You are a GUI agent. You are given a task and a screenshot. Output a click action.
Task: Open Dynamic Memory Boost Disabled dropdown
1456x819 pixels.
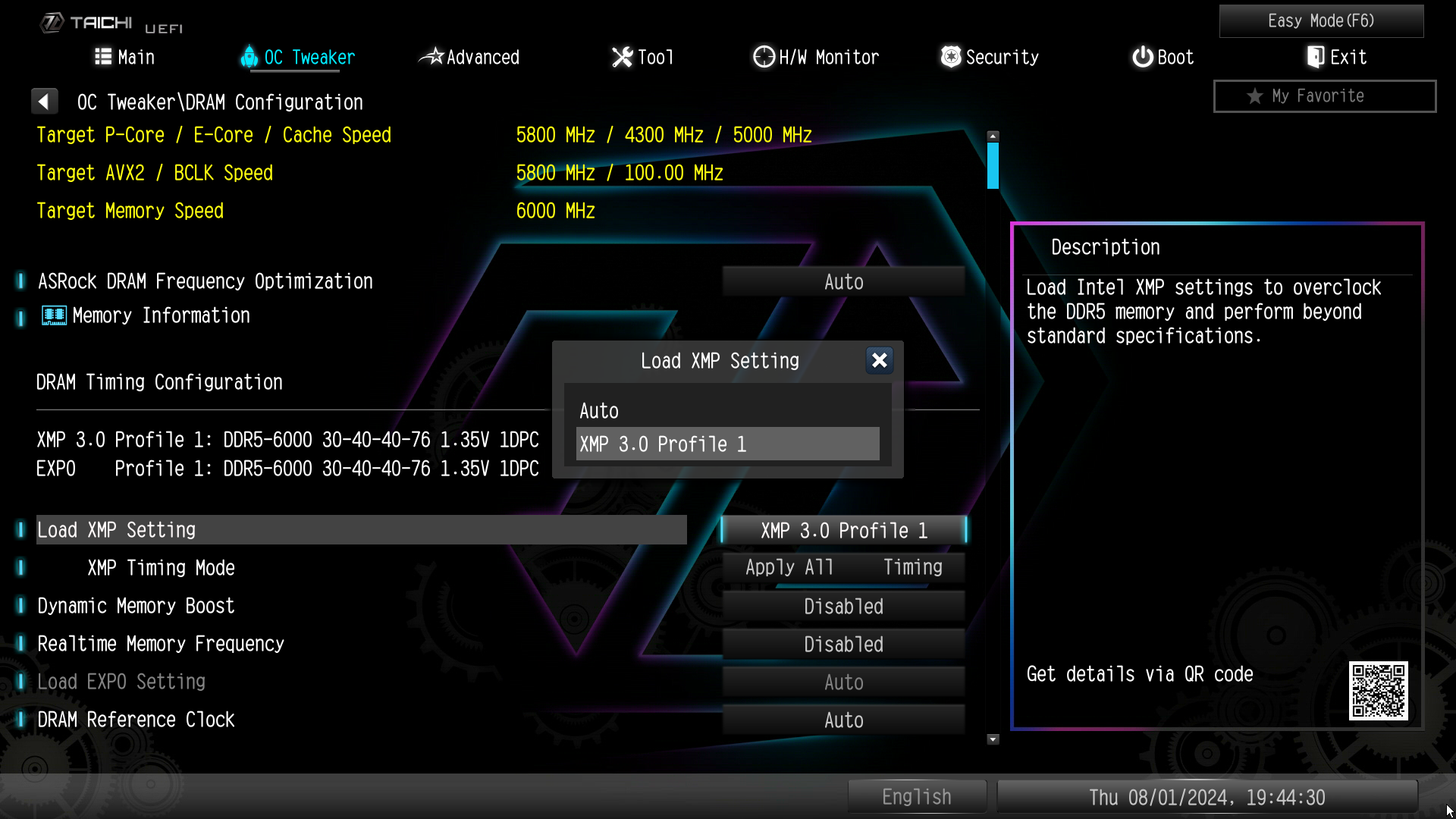843,606
